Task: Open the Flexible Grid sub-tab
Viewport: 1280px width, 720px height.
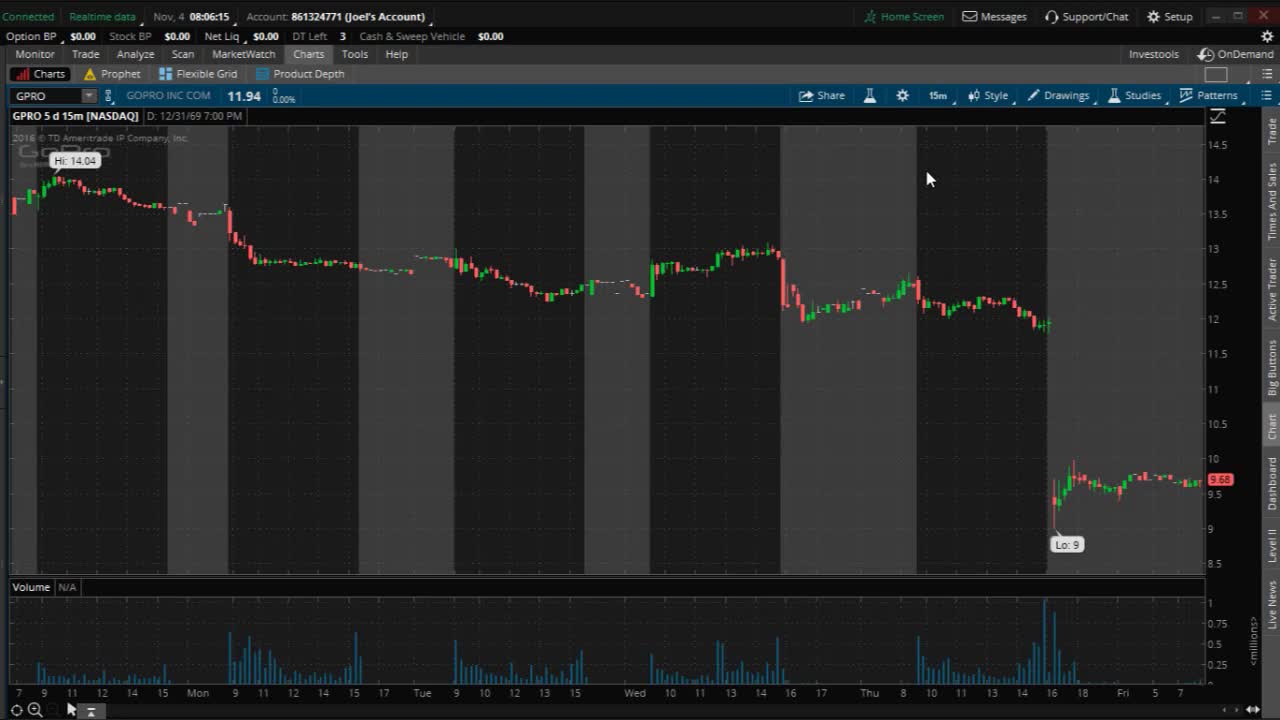Action: click(198, 74)
